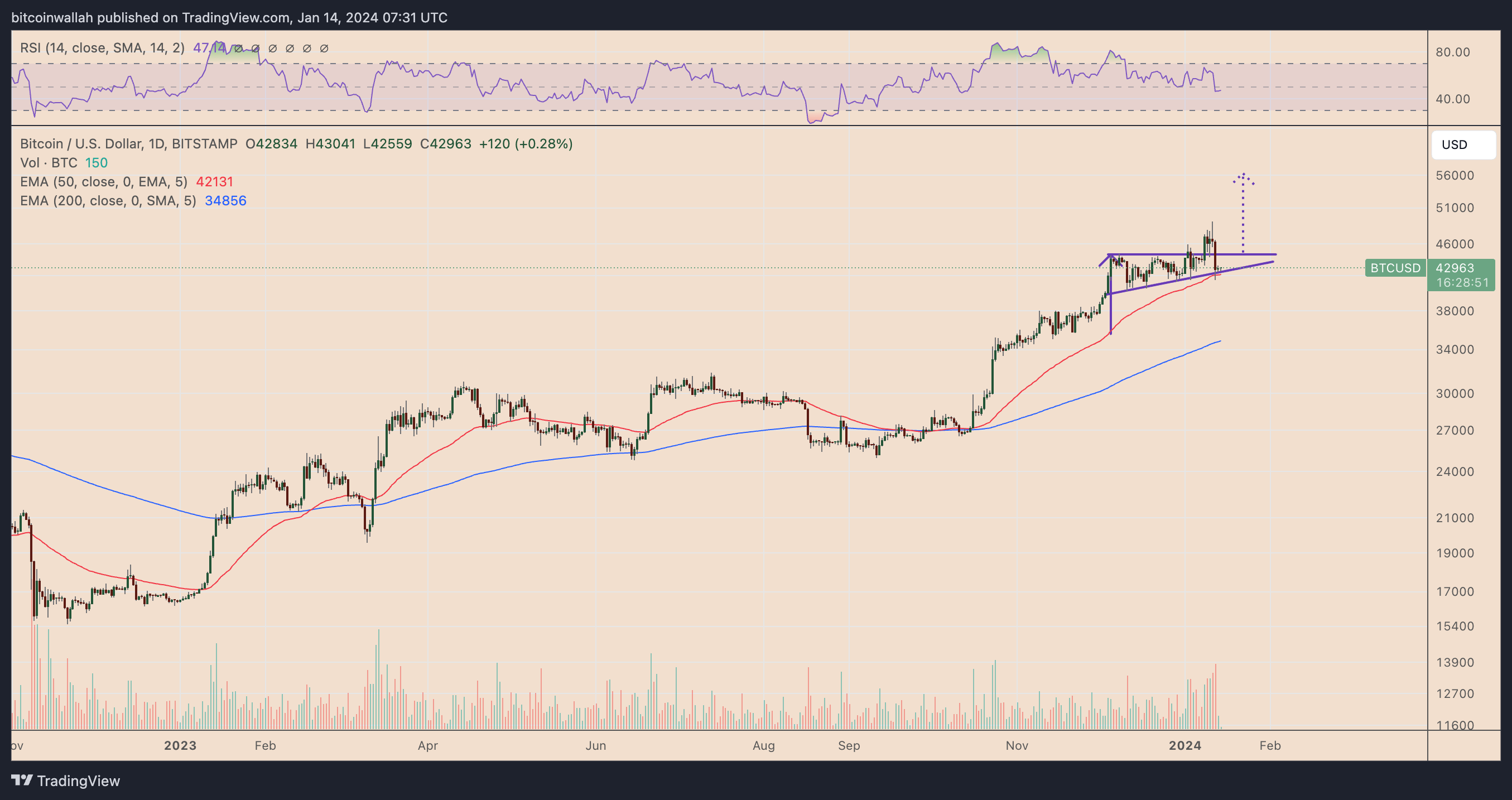Click the 46000 price axis label
This screenshot has height=800, width=1512.
1455,244
